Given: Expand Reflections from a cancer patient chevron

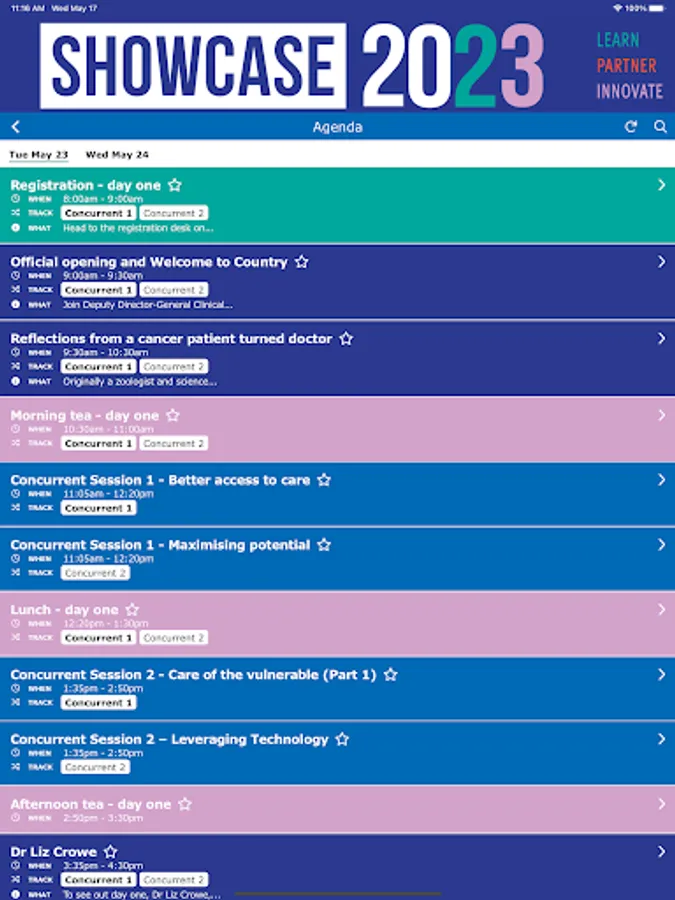Looking at the screenshot, I should click(x=661, y=339).
